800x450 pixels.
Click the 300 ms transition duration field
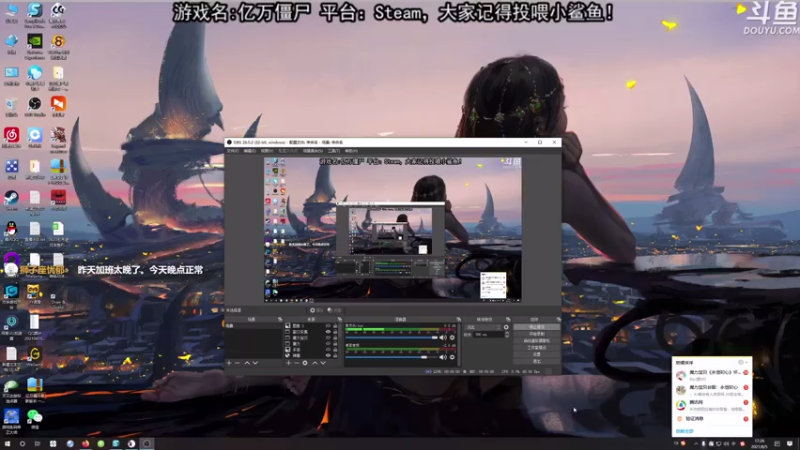488,335
